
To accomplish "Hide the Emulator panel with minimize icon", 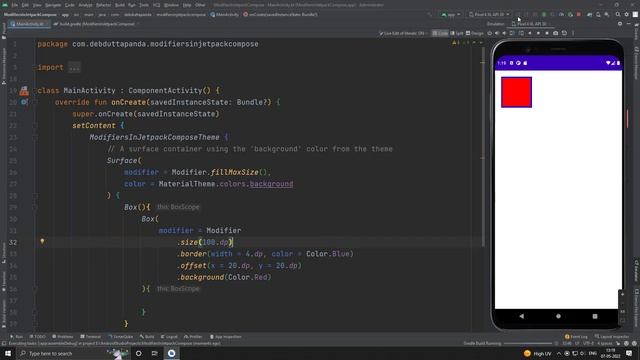I will [629, 24].
